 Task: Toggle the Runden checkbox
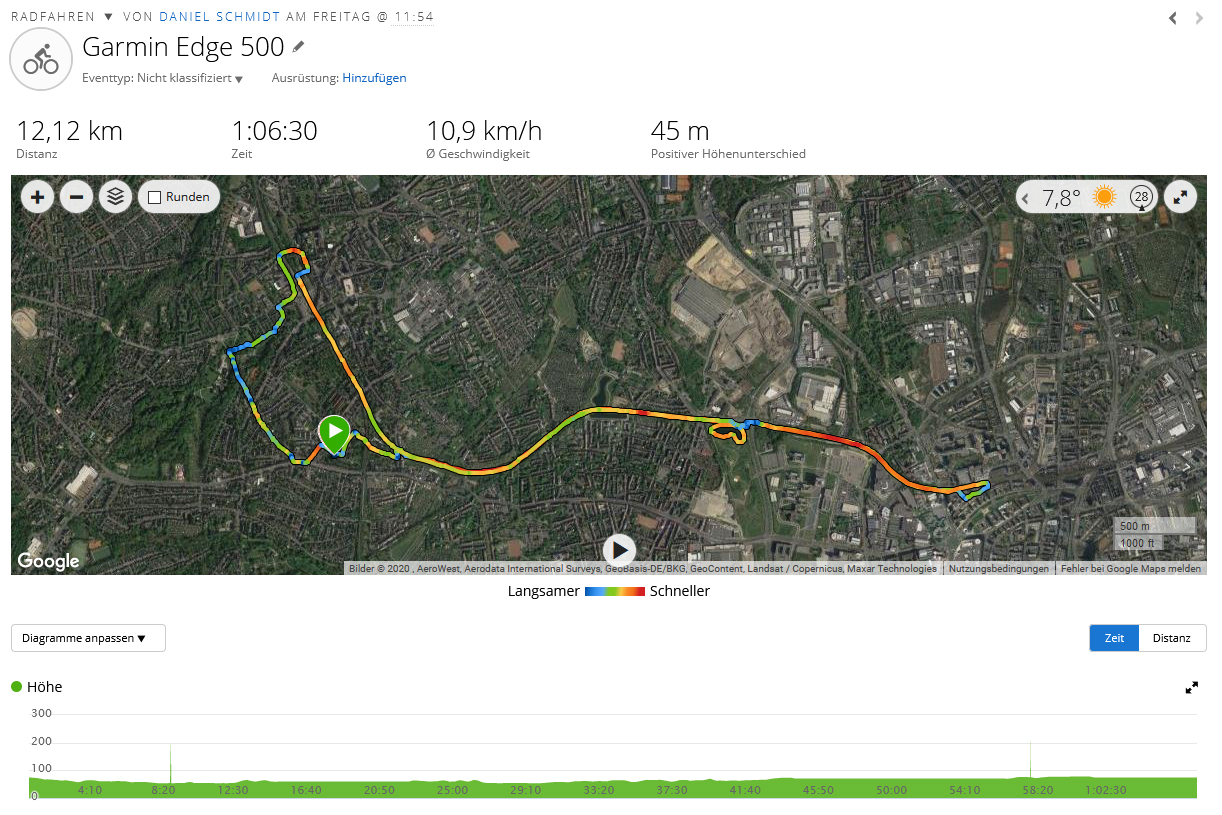(x=155, y=197)
